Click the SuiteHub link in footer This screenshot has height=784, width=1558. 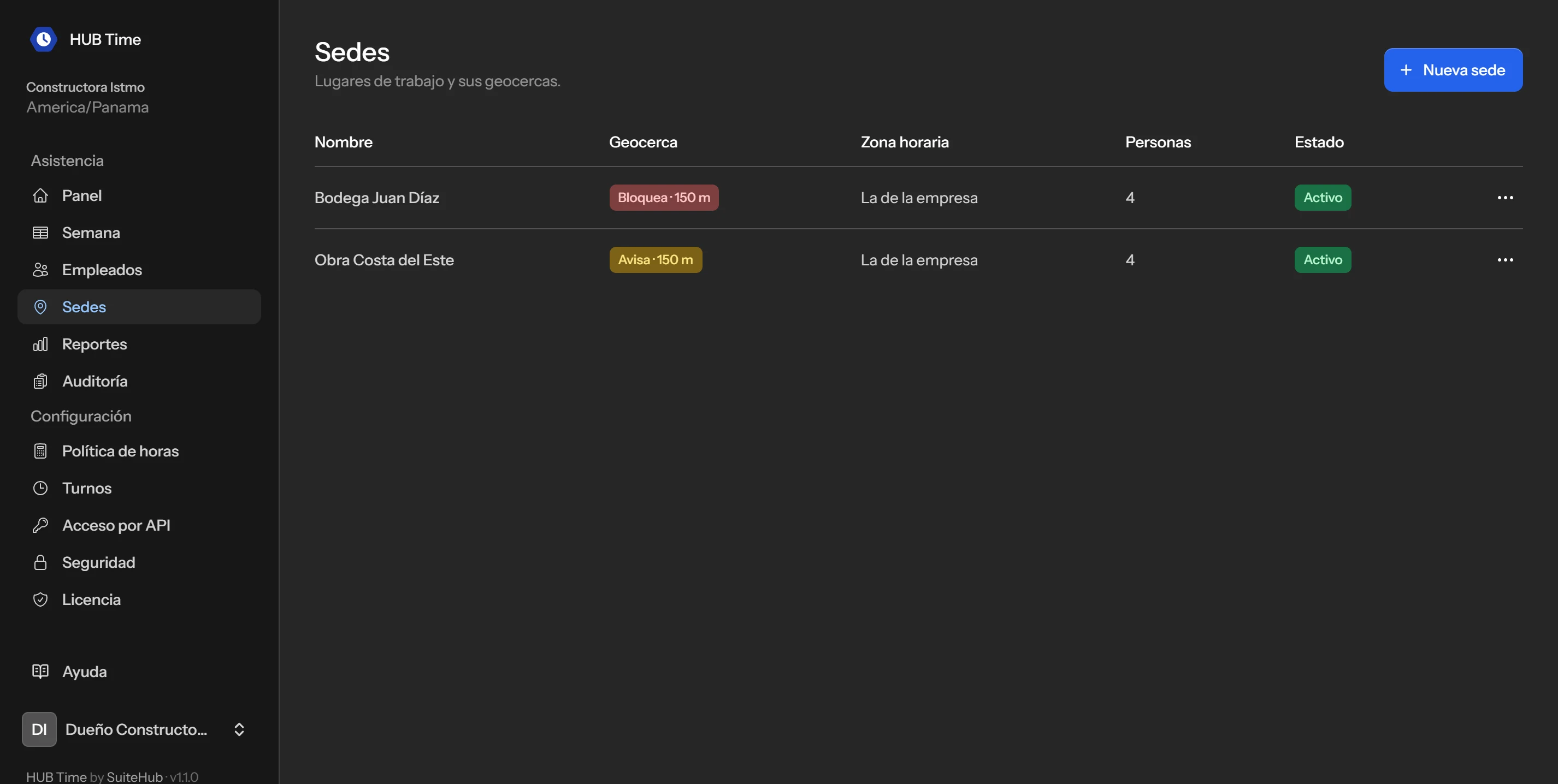(134, 777)
